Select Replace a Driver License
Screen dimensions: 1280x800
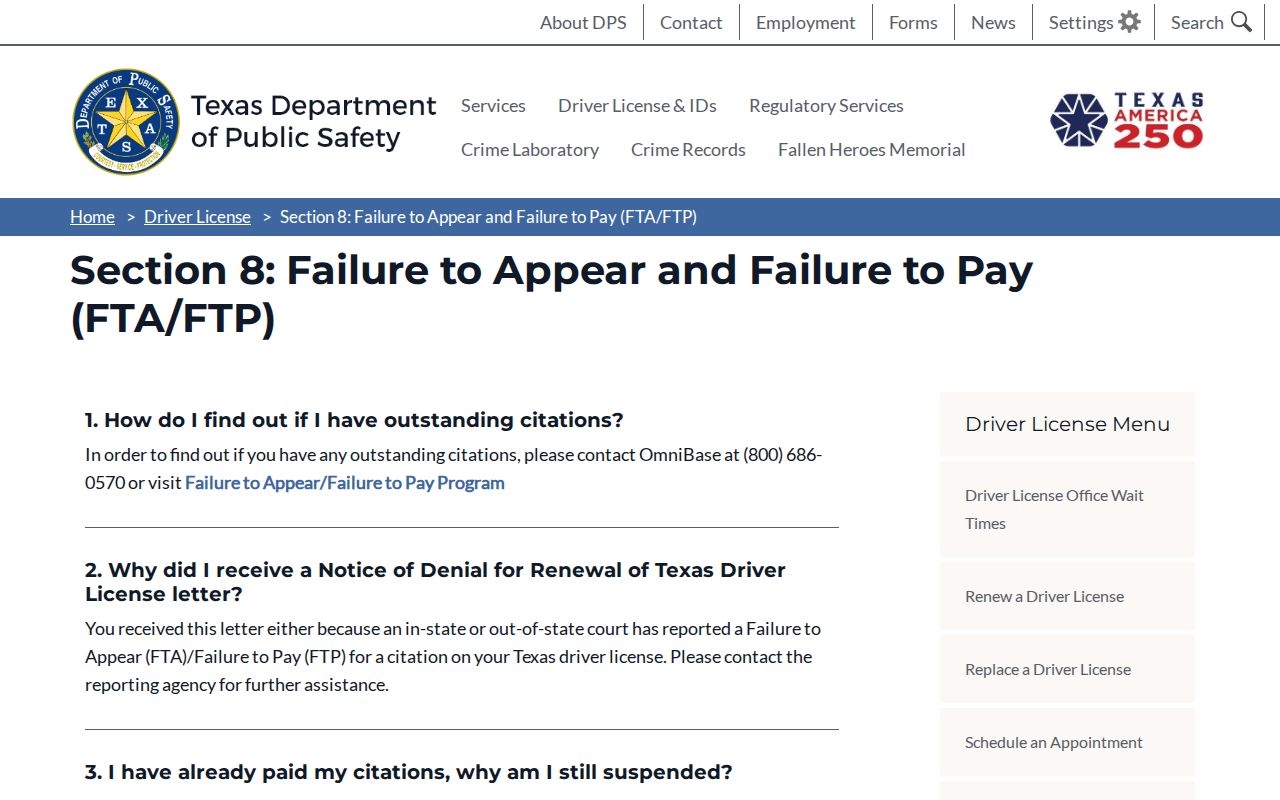1067,669
